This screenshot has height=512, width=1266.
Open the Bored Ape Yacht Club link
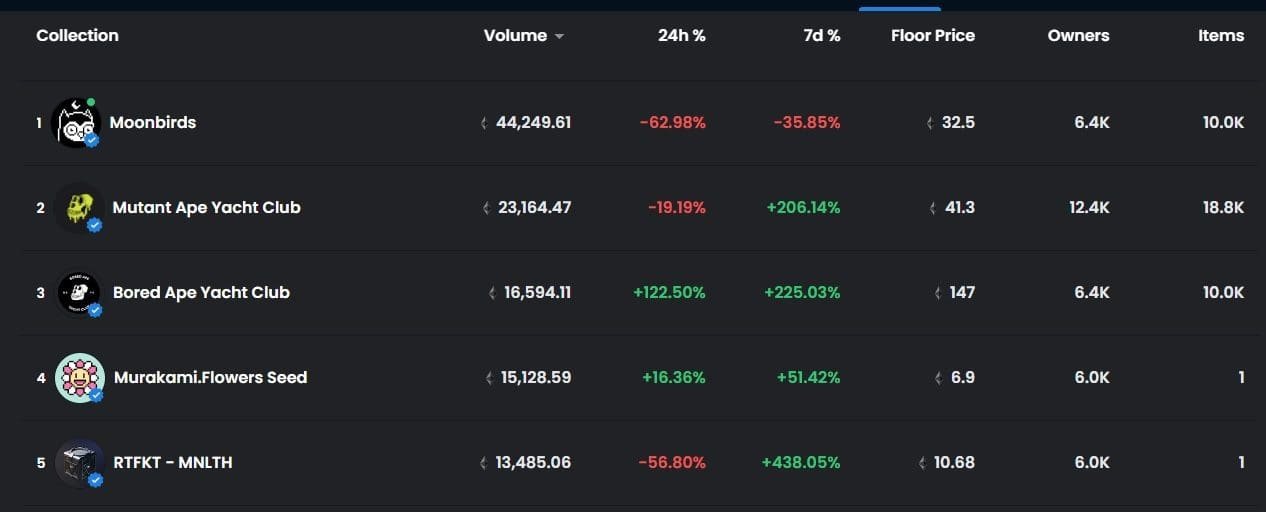pyautogui.click(x=201, y=292)
